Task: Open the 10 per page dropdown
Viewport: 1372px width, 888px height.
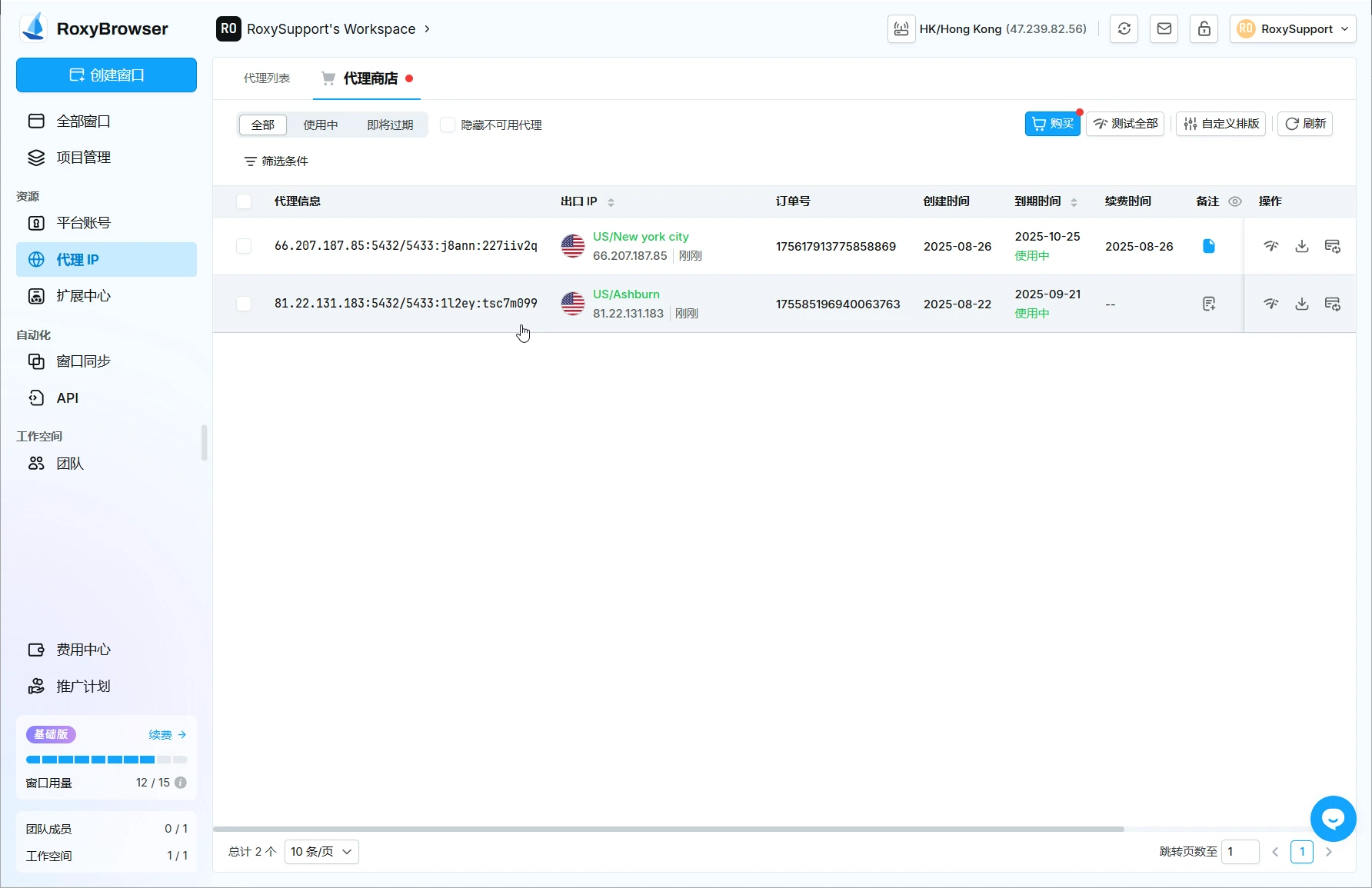Action: tap(321, 852)
